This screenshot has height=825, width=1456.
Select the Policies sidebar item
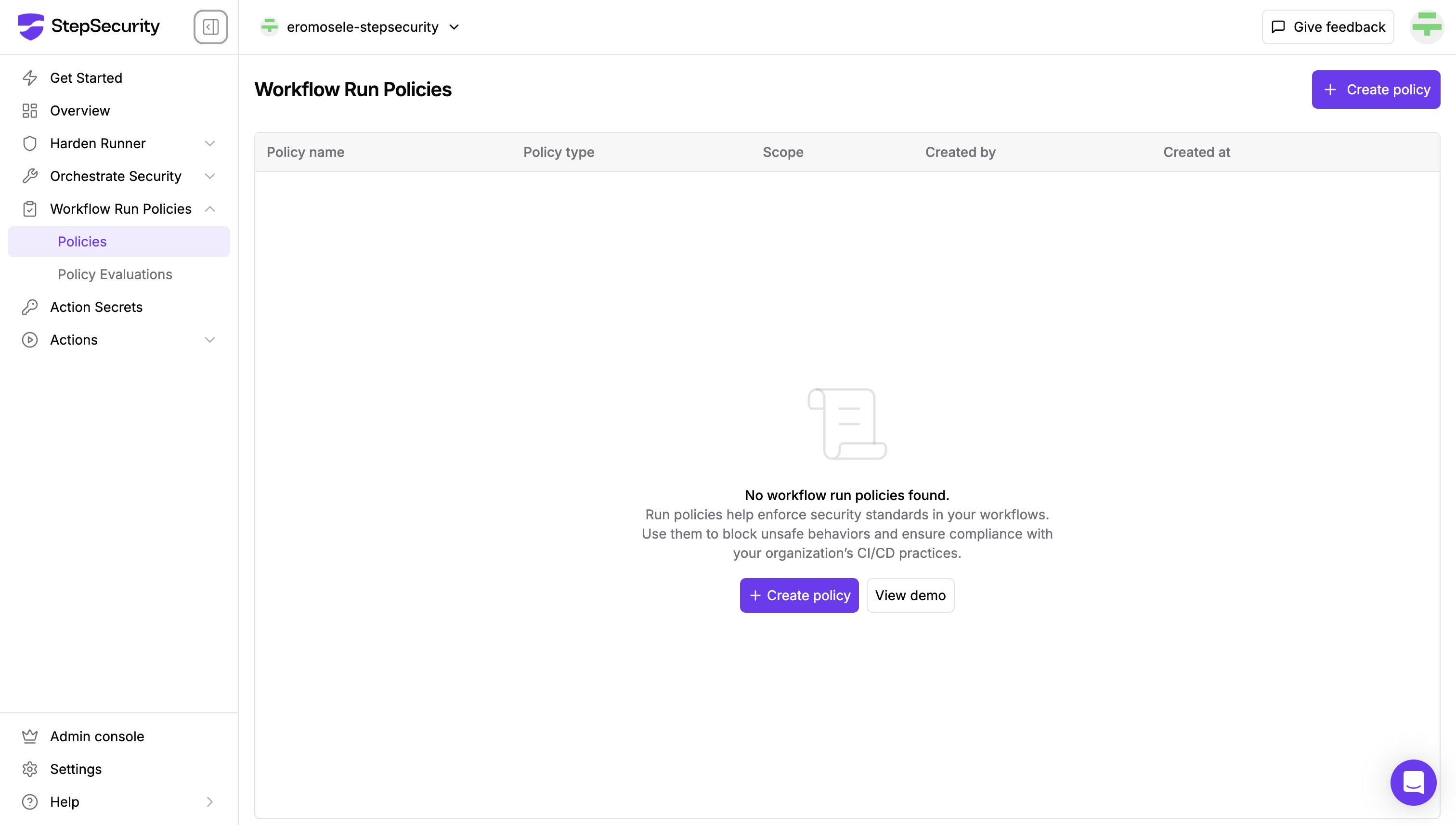coord(82,242)
